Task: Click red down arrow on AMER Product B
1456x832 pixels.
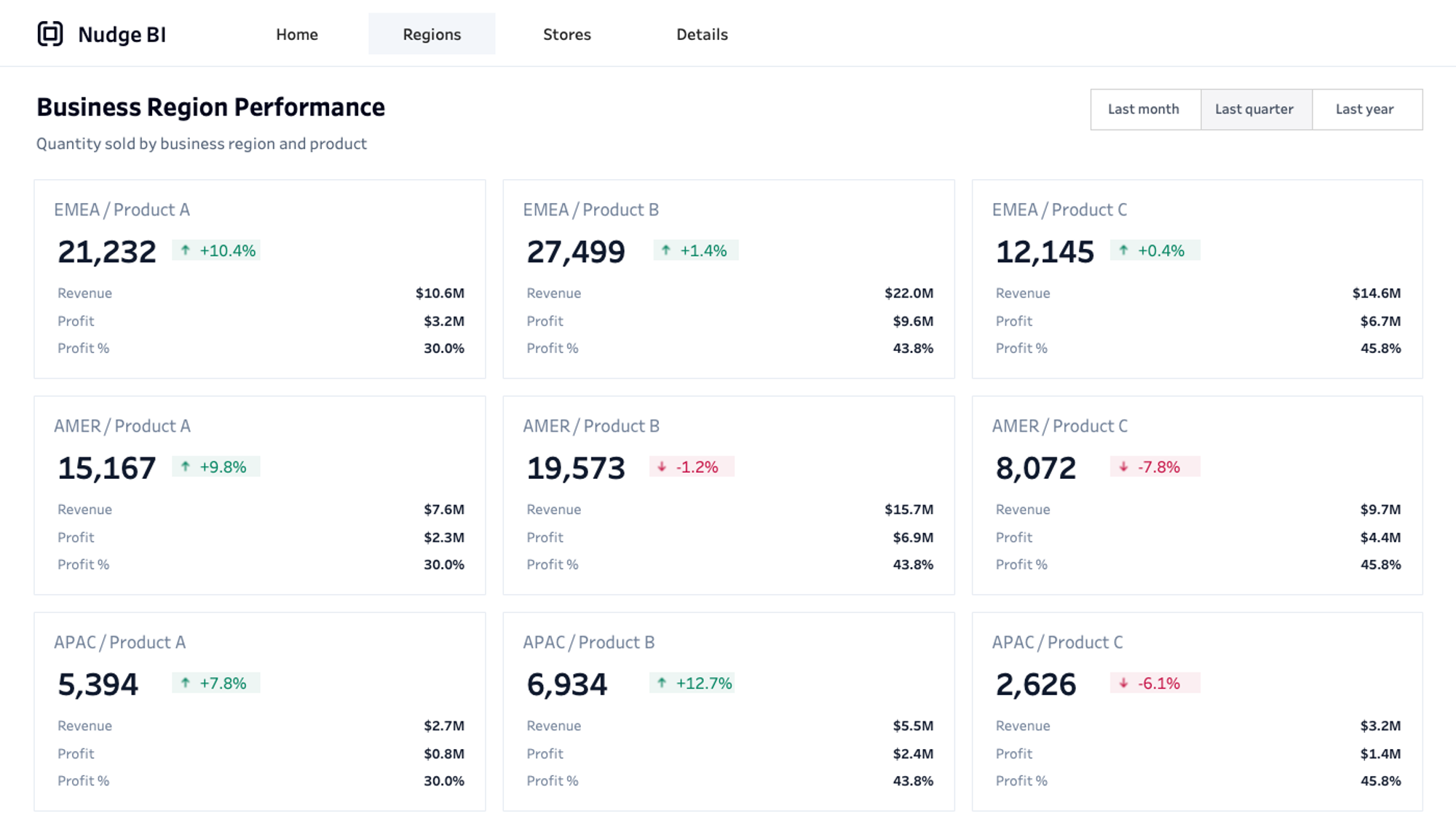Action: point(662,467)
